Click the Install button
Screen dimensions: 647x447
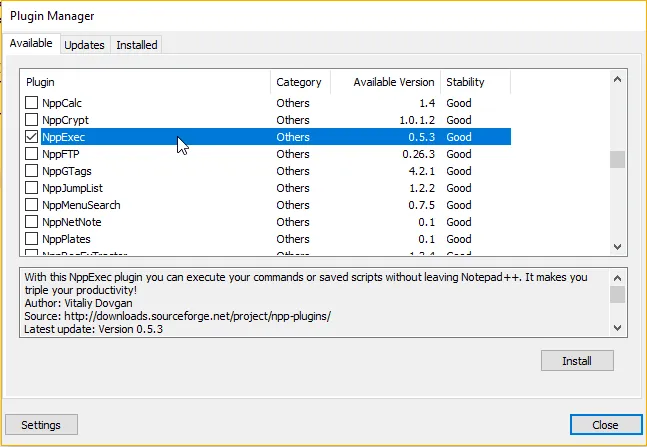click(577, 361)
